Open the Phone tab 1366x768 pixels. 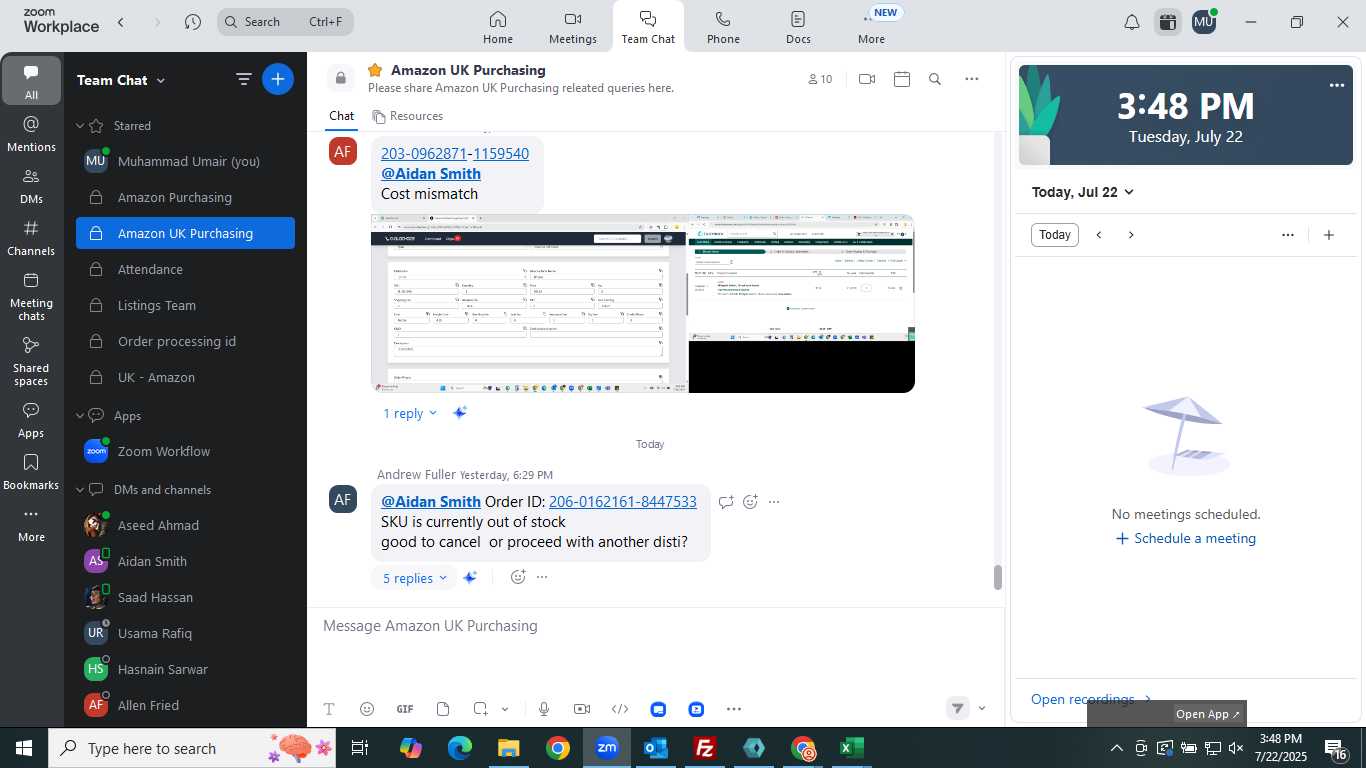[723, 27]
